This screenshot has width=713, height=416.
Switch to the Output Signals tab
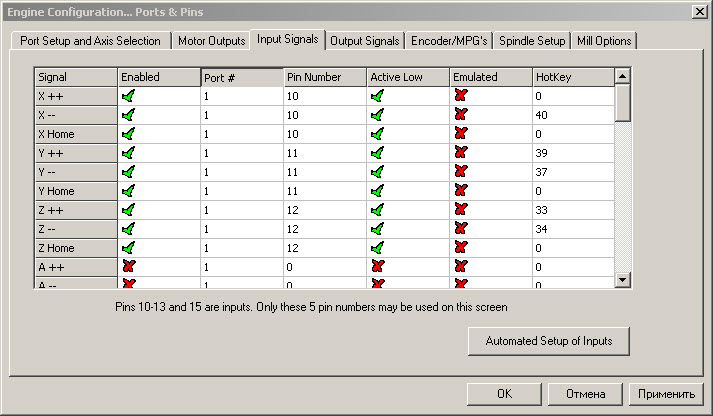pos(365,41)
